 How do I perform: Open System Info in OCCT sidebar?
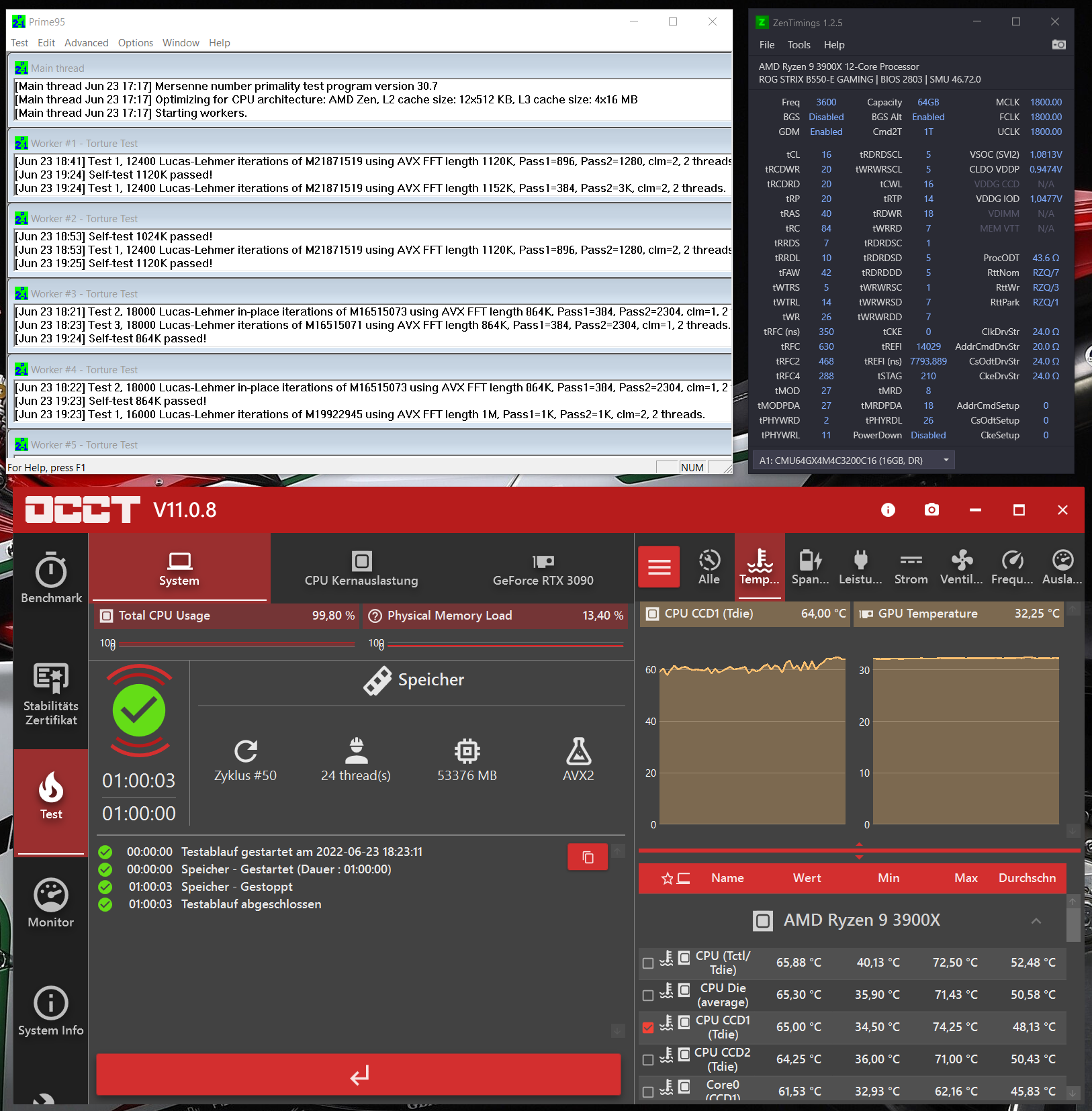(x=51, y=1011)
